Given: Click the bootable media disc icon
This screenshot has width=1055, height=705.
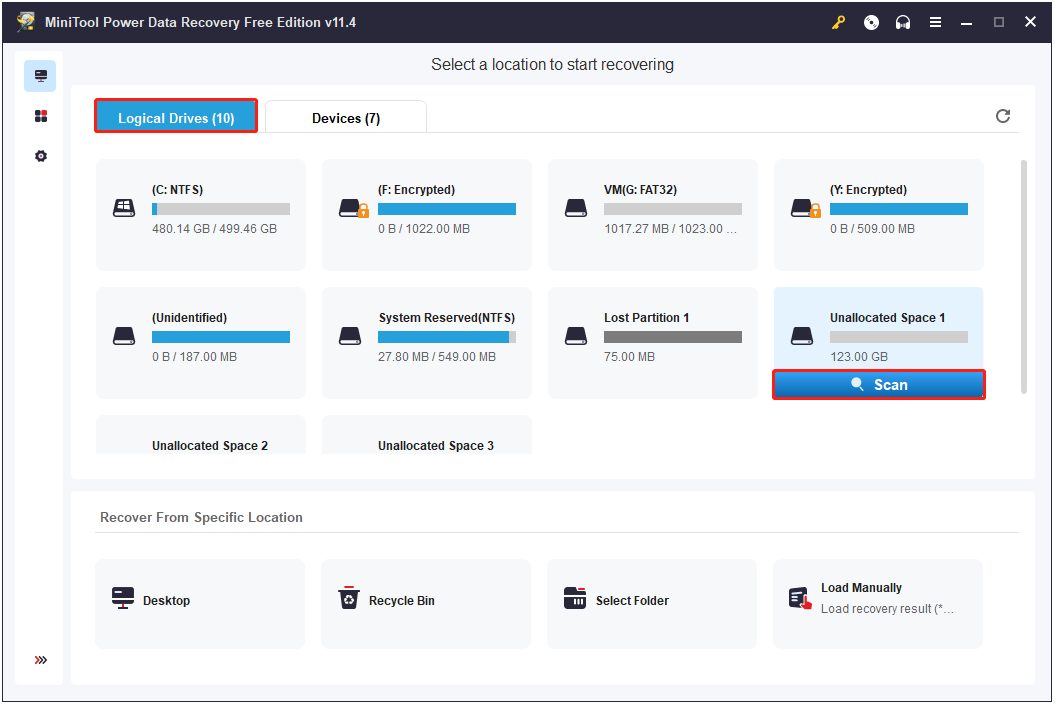Looking at the screenshot, I should click(871, 22).
